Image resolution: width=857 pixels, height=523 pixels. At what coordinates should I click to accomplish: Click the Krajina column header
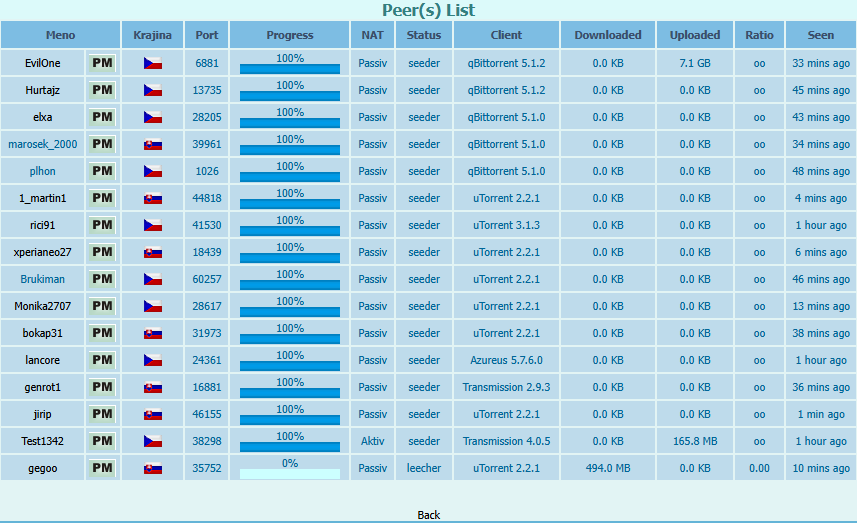(152, 35)
